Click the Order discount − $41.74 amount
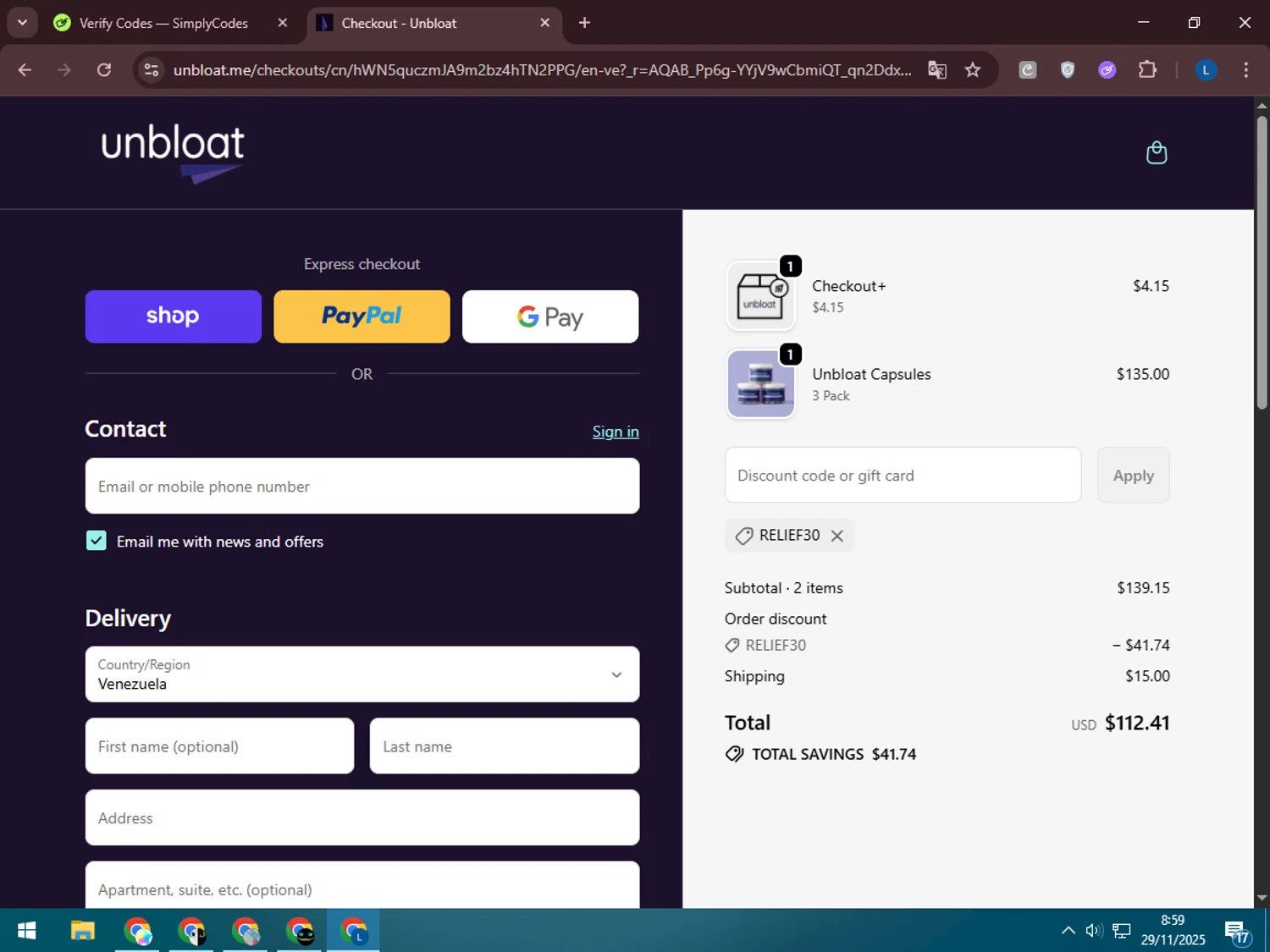This screenshot has width=1270, height=952. pyautogui.click(x=1141, y=645)
